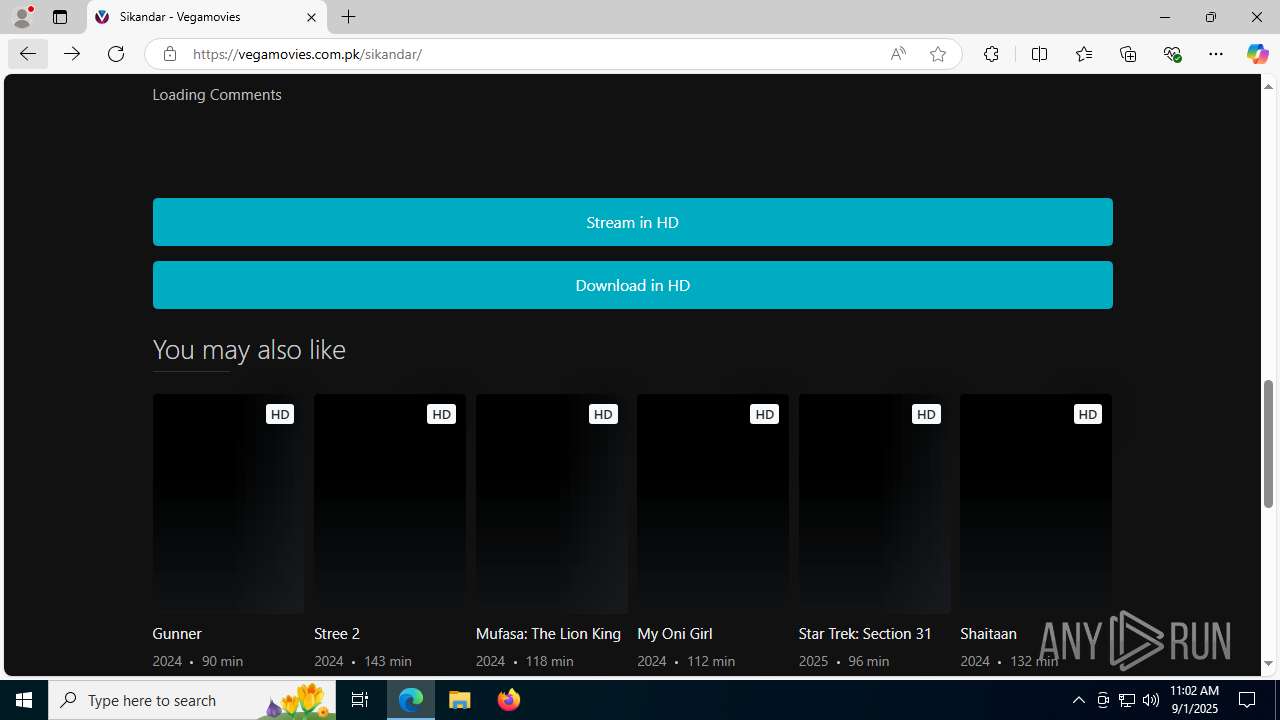Go back with the browser Back arrow
1280x720 pixels.
[28, 54]
